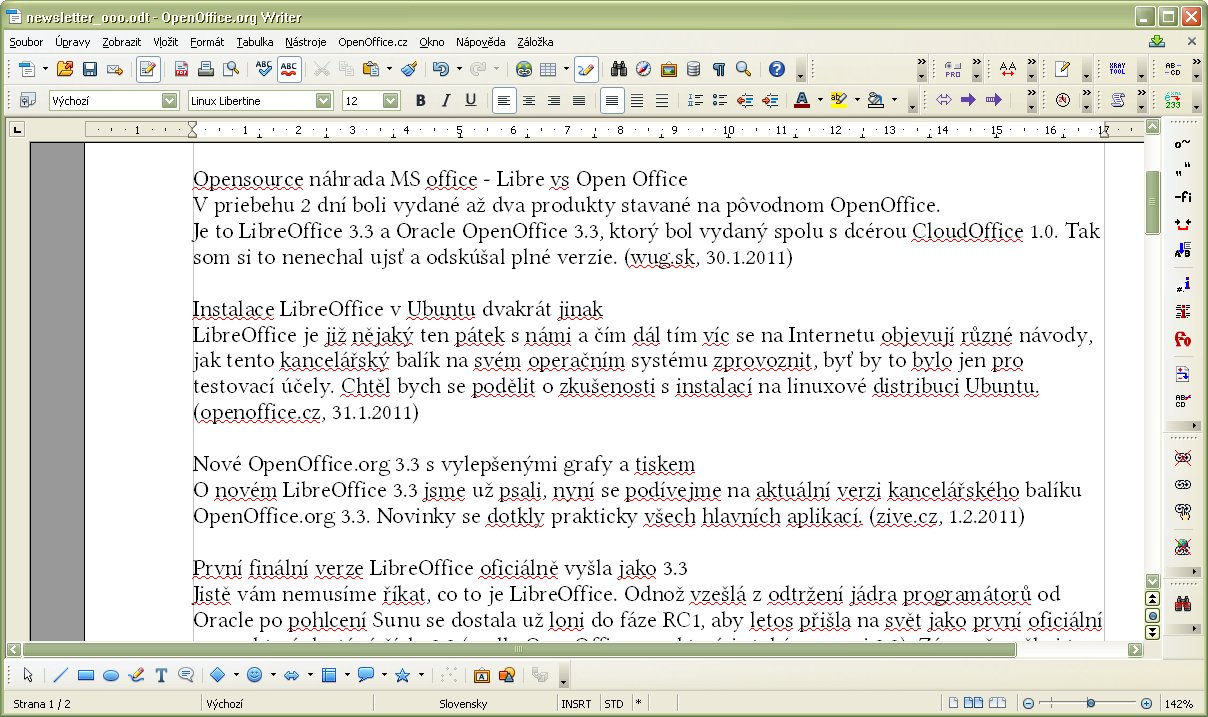The width and height of the screenshot is (1208, 717).
Task: Toggle numbering list on/off
Action: point(695,100)
